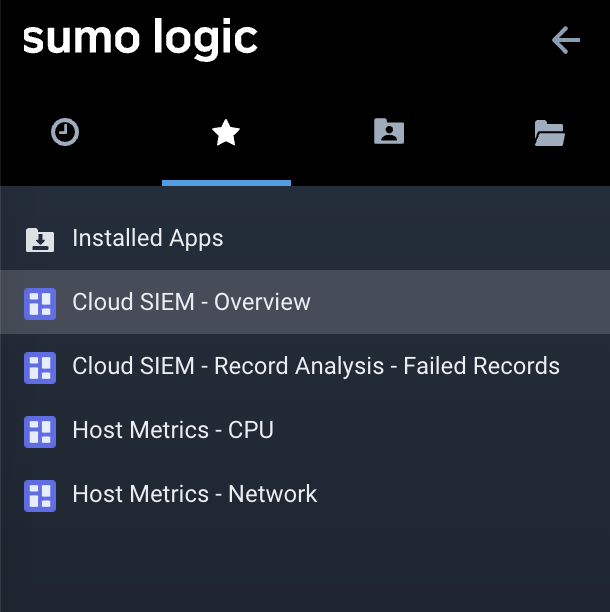The image size is (610, 612).
Task: Open Cloud SIEM - Record Analysis - Failed Records
Action: (316, 366)
